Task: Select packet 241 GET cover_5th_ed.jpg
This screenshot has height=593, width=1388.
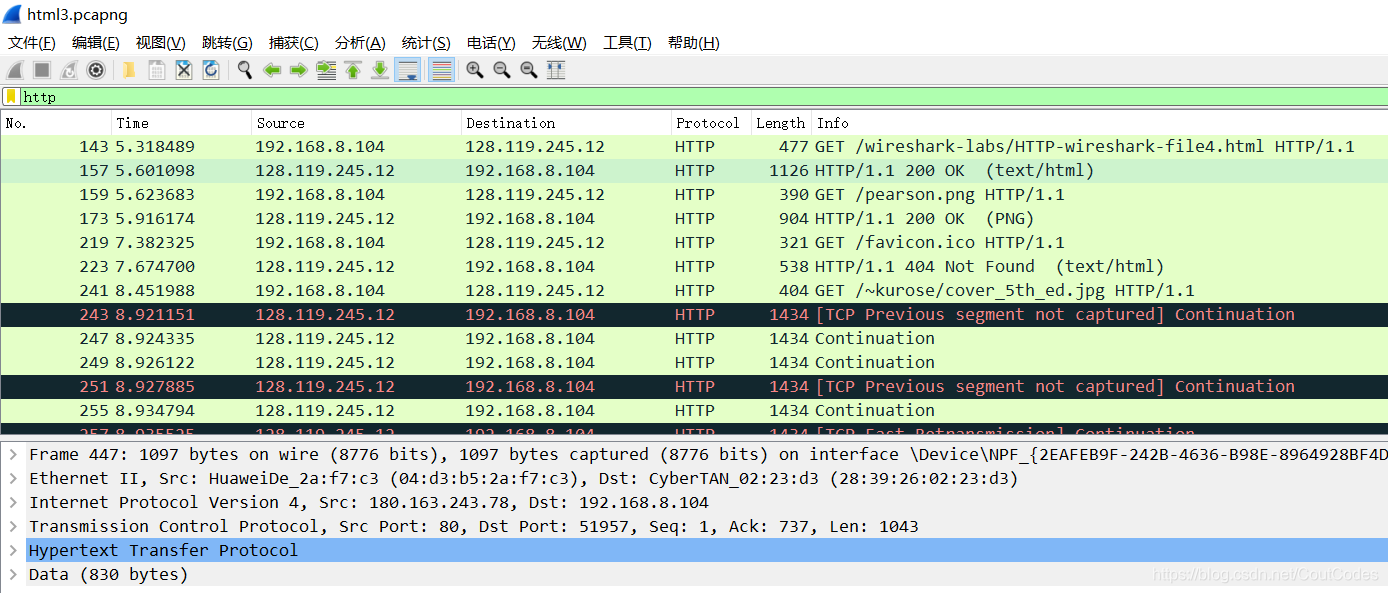Action: [694, 290]
